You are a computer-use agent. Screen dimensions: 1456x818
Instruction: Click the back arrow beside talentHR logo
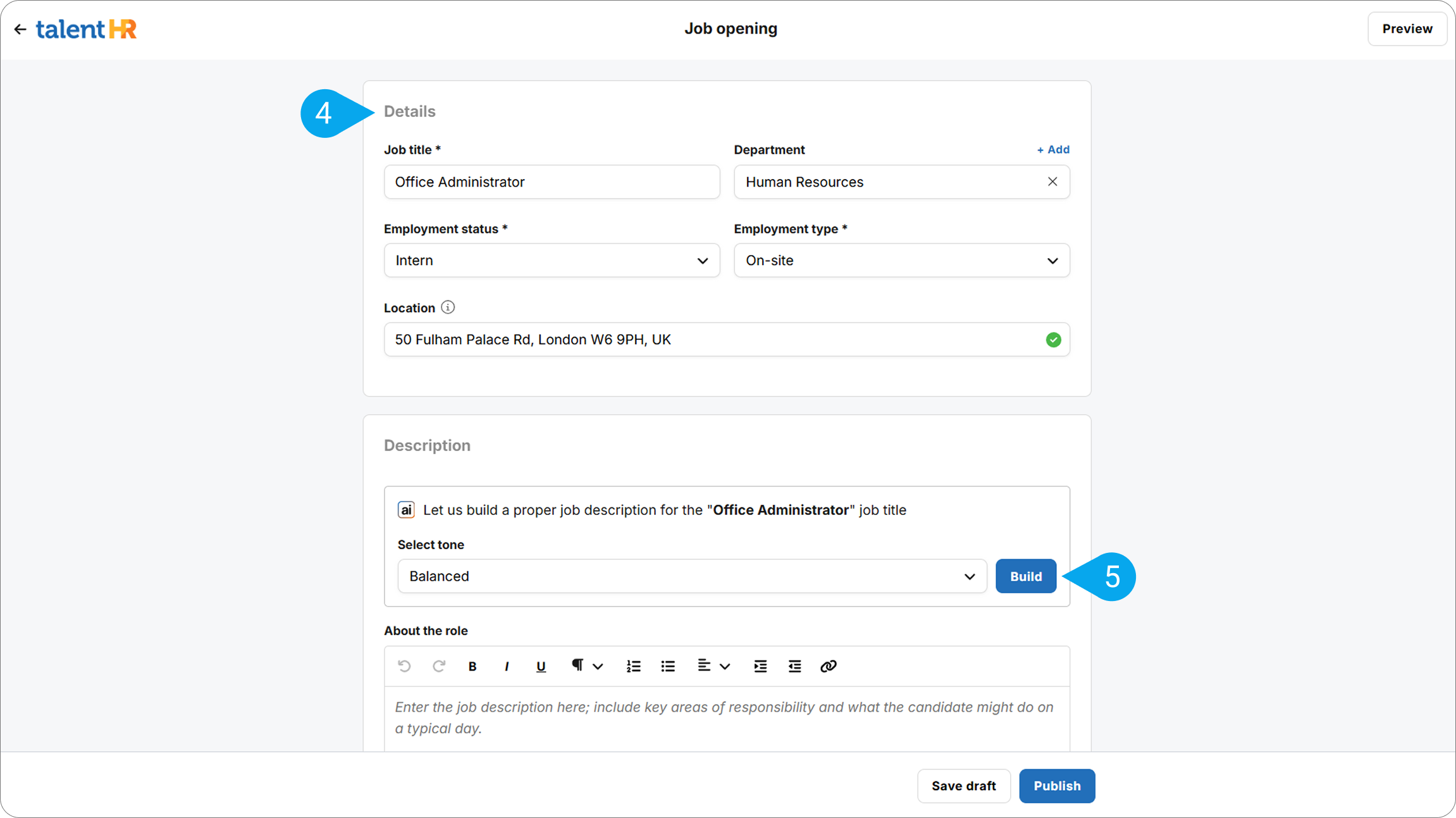pos(20,29)
